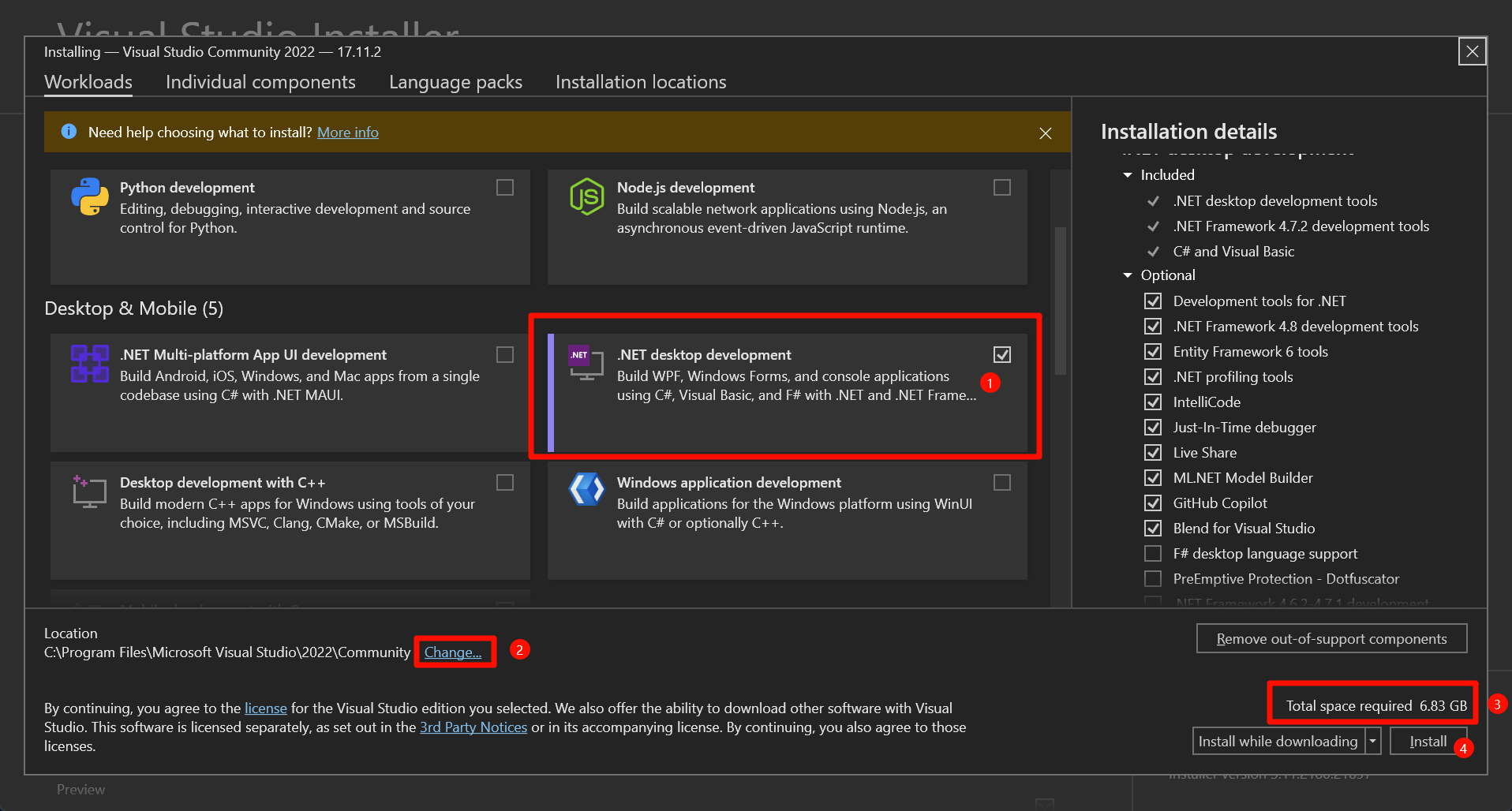Uncheck .NET profiling tools option
Image resolution: width=1512 pixels, height=811 pixels.
point(1153,377)
